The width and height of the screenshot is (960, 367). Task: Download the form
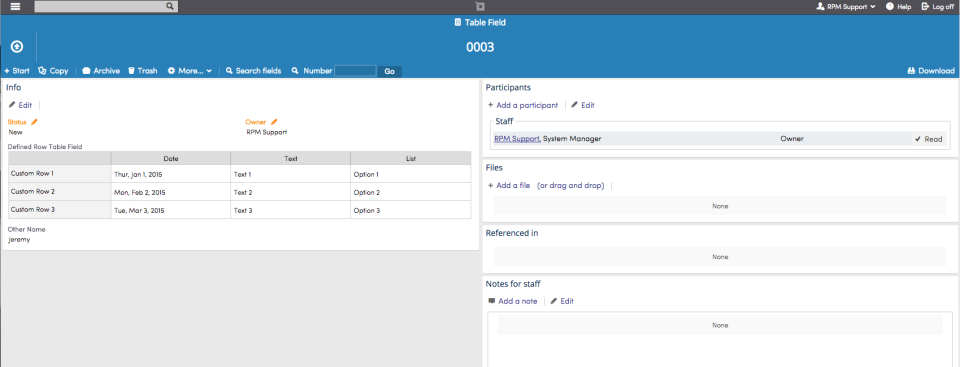click(x=931, y=71)
